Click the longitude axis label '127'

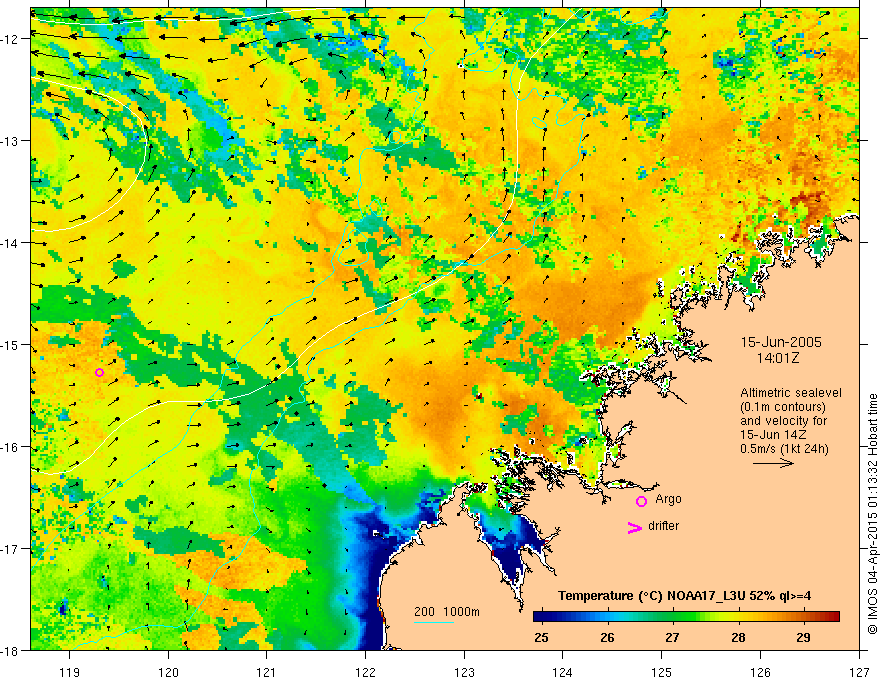(x=859, y=672)
